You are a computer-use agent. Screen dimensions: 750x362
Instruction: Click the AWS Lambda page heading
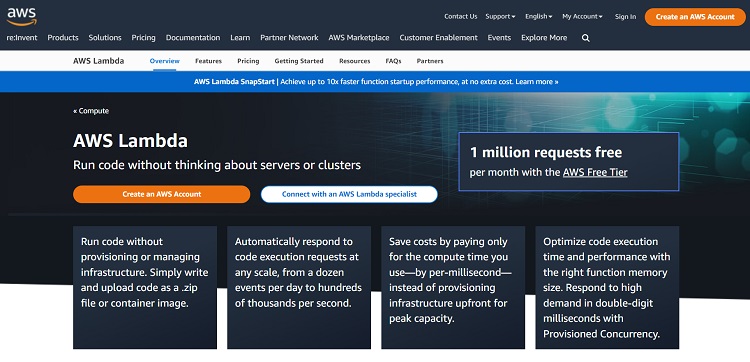pos(131,141)
